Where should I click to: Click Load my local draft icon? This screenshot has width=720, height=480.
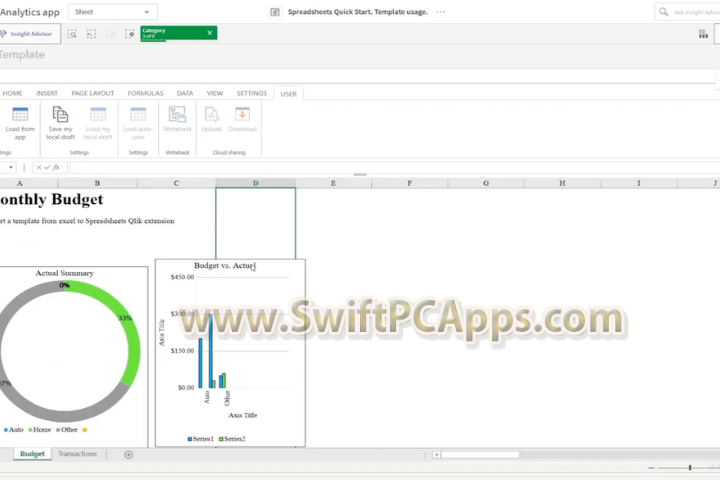(98, 114)
